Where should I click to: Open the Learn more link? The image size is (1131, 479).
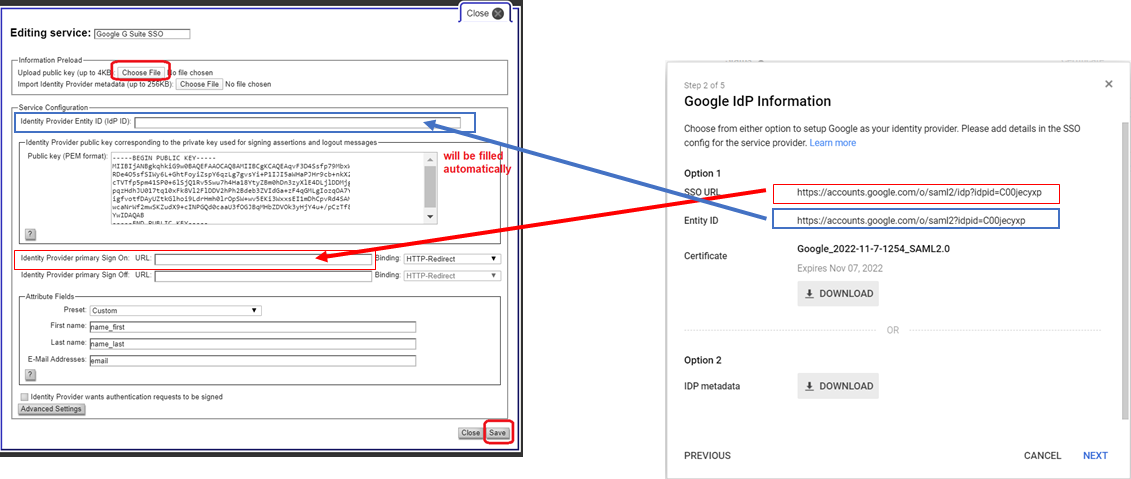click(832, 143)
